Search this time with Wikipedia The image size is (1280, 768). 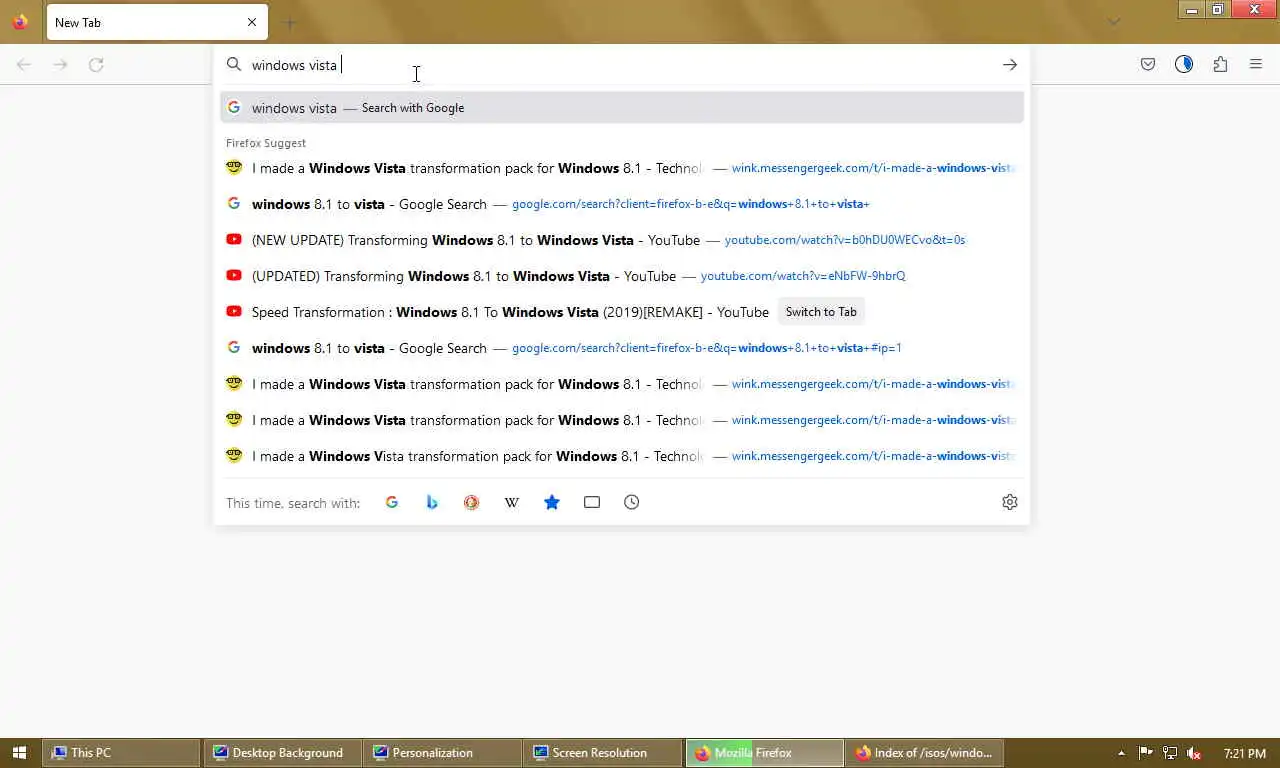(512, 502)
